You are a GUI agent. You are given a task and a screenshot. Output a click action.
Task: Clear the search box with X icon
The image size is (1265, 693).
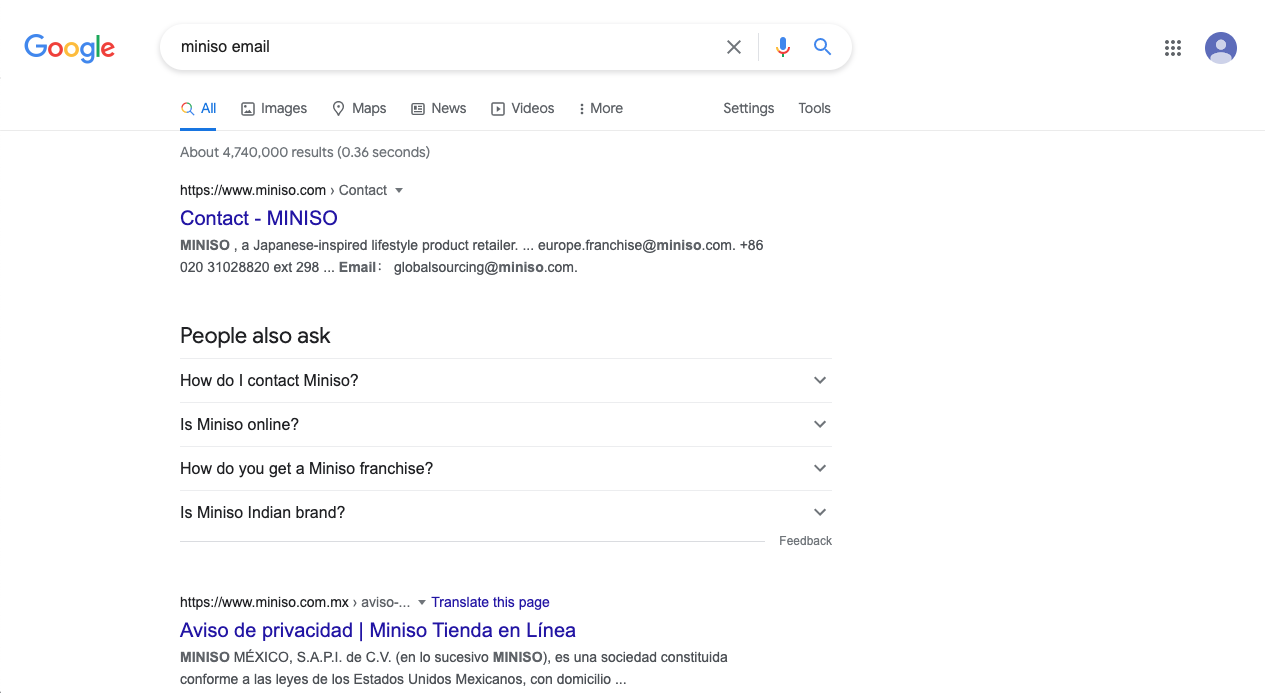pyautogui.click(x=734, y=47)
